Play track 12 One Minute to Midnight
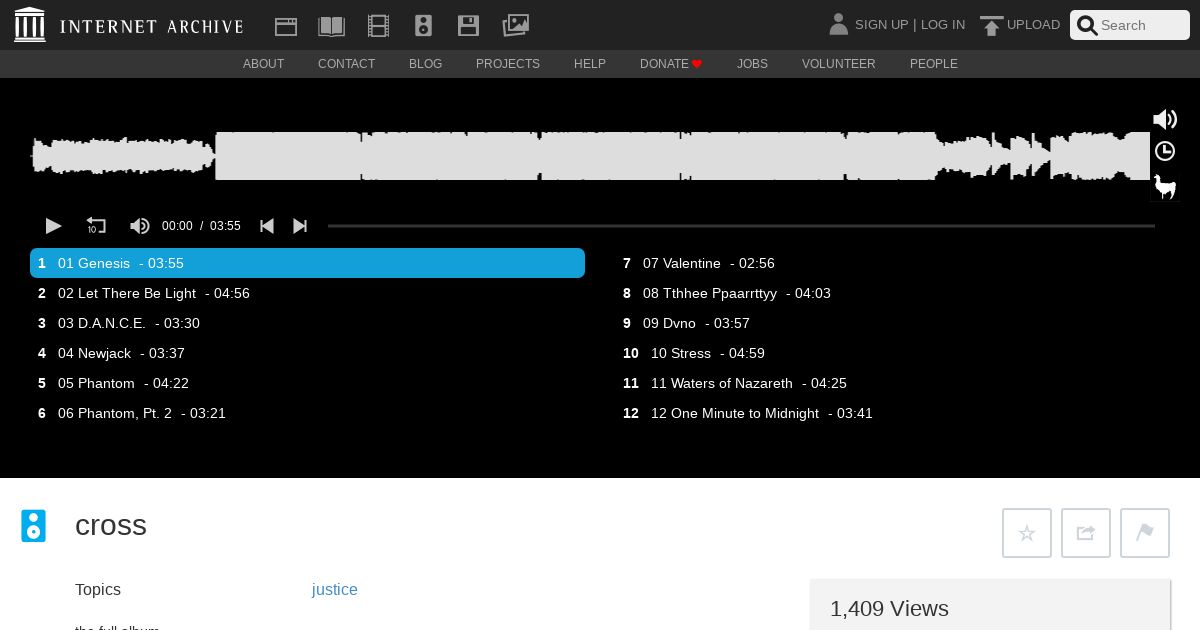The width and height of the screenshot is (1200, 630). [892, 413]
